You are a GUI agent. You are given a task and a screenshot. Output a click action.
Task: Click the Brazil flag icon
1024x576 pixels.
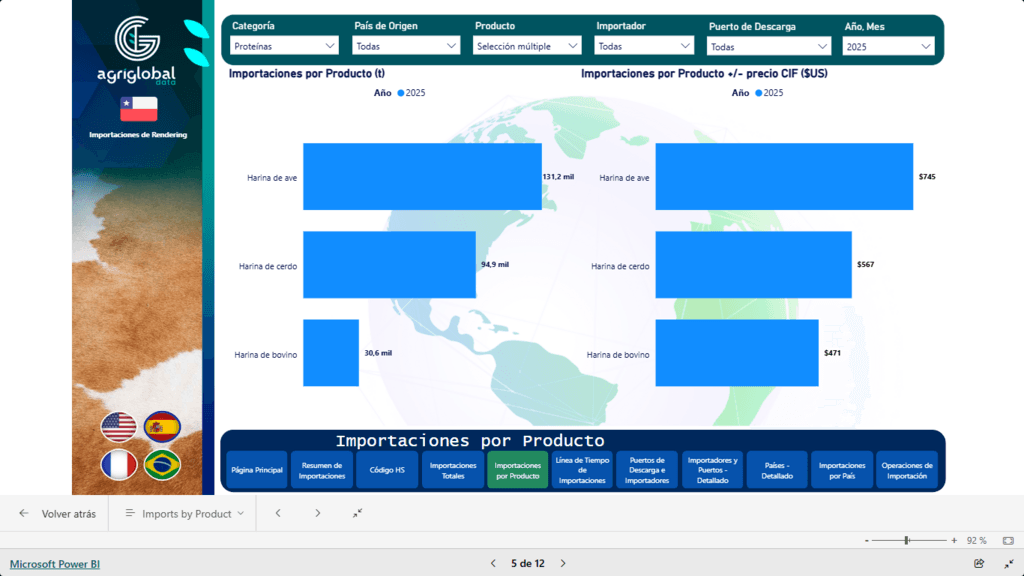pos(162,465)
